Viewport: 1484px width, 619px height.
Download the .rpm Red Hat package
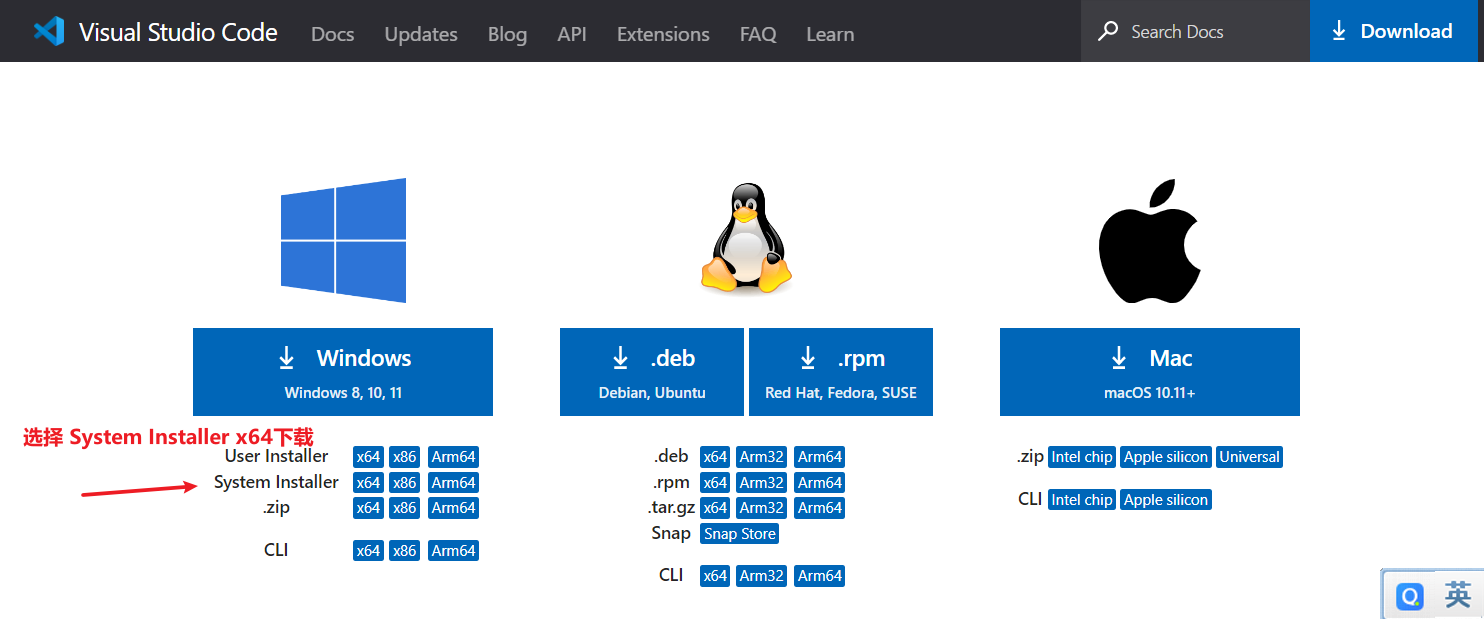pyautogui.click(x=841, y=372)
